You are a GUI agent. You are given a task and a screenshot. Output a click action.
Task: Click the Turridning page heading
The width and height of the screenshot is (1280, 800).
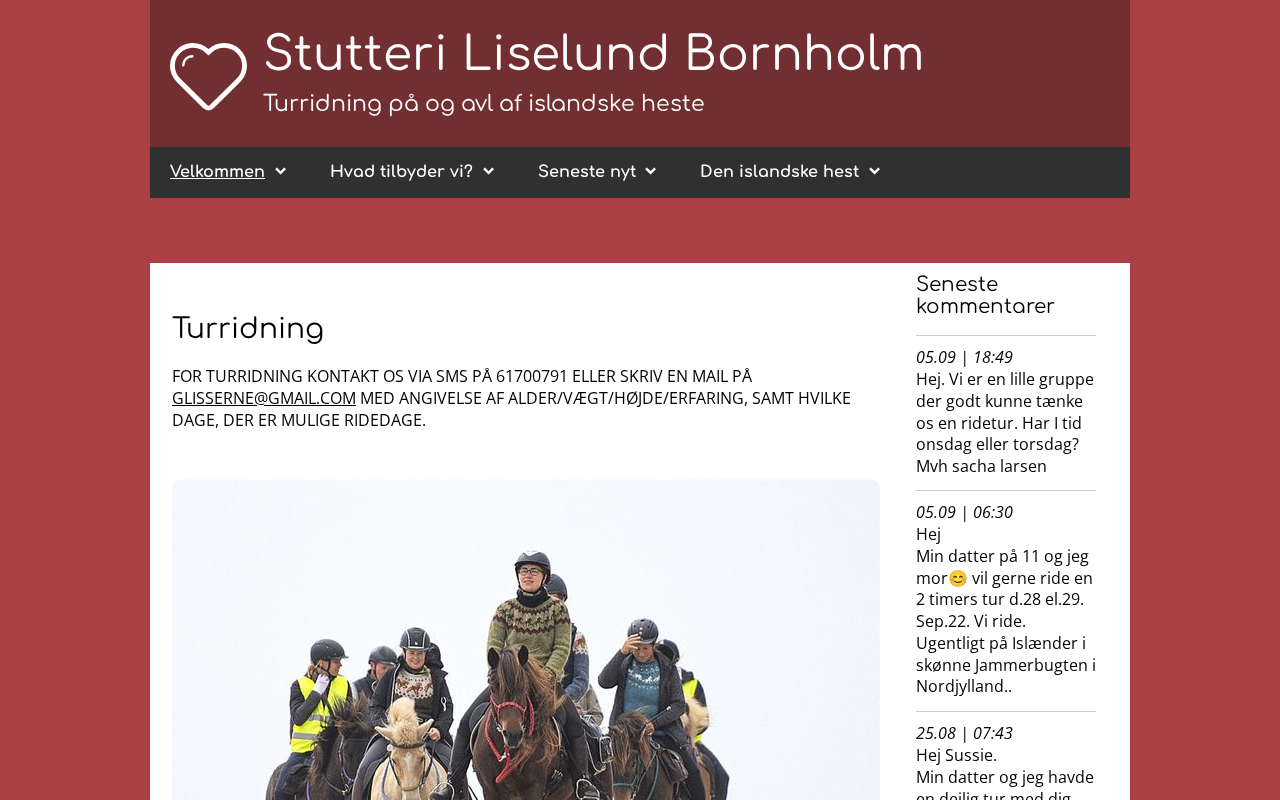point(248,328)
